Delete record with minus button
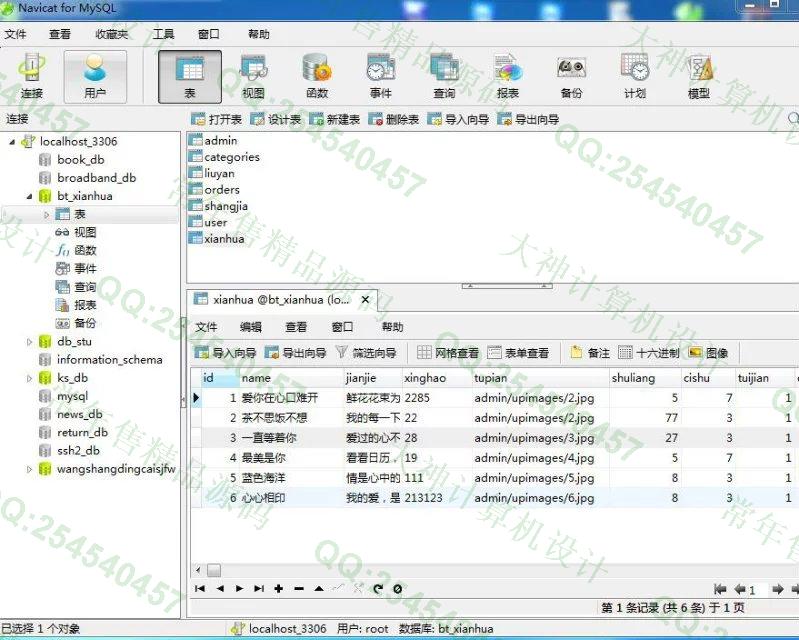Image resolution: width=799 pixels, height=640 pixels. click(x=299, y=589)
